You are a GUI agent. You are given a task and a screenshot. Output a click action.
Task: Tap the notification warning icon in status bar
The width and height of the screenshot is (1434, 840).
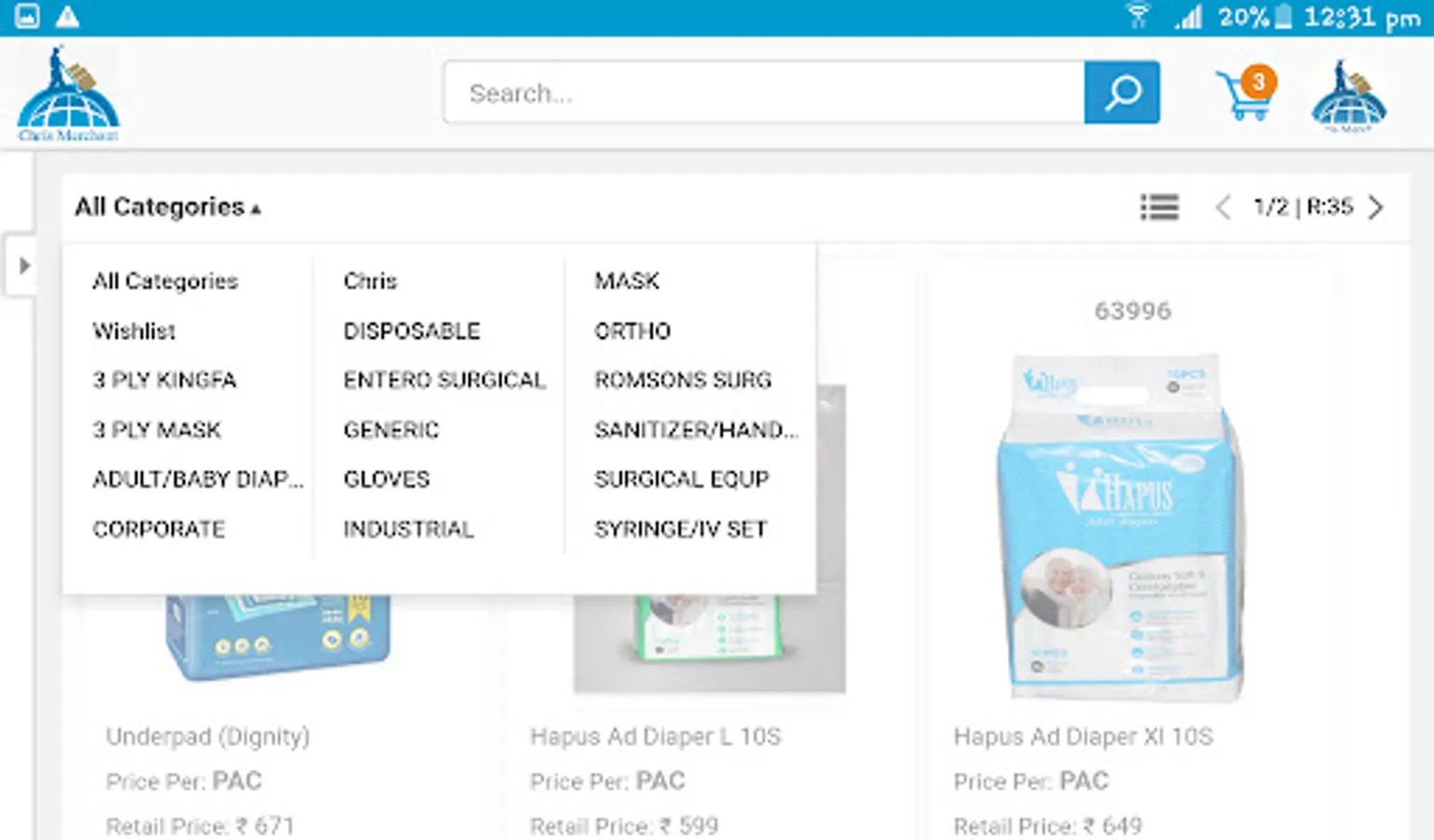point(67,17)
